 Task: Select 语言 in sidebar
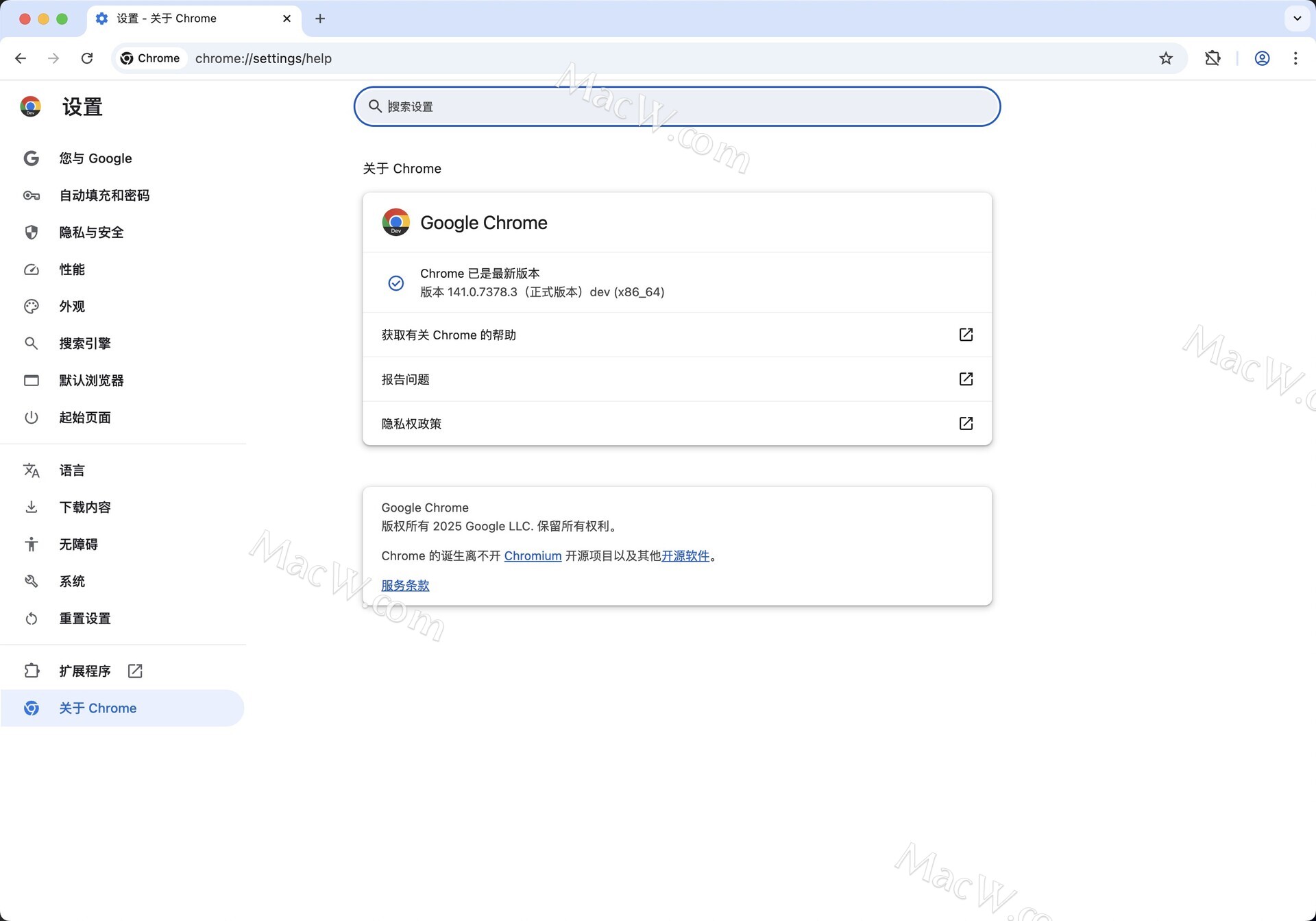pyautogui.click(x=122, y=470)
